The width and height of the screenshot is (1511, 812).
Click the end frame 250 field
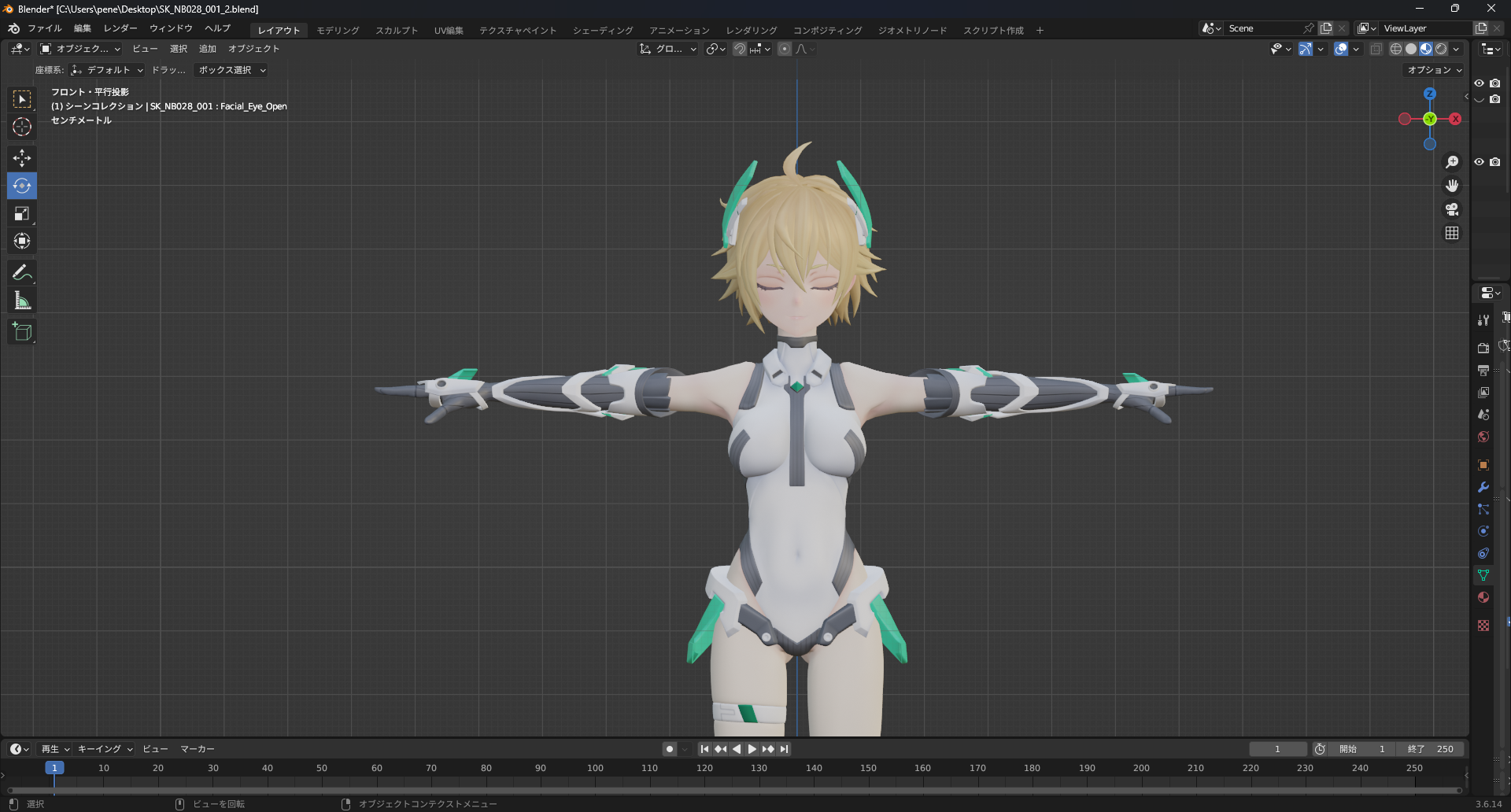click(x=1432, y=749)
